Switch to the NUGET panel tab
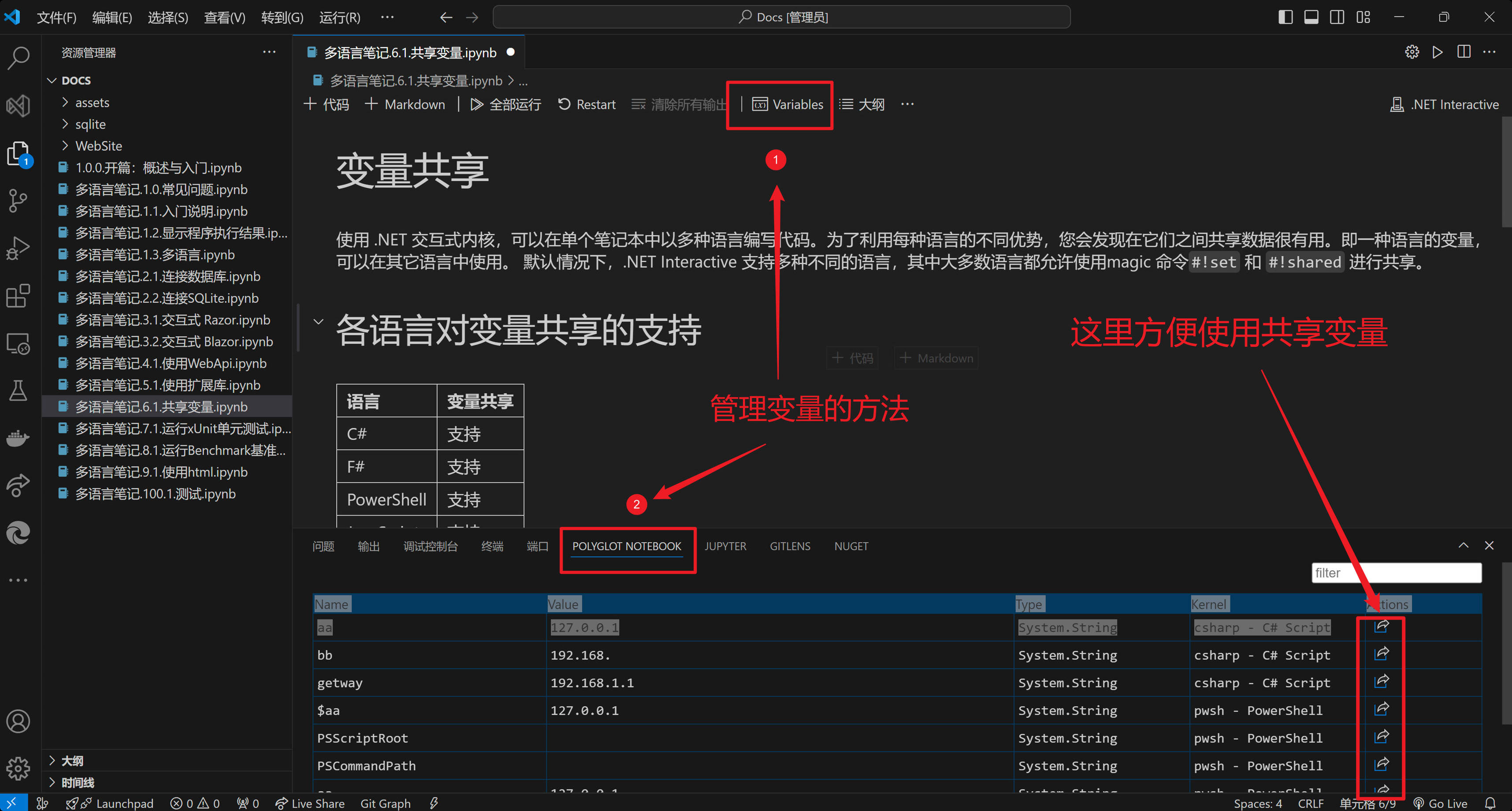This screenshot has height=811, width=1512. (x=851, y=546)
